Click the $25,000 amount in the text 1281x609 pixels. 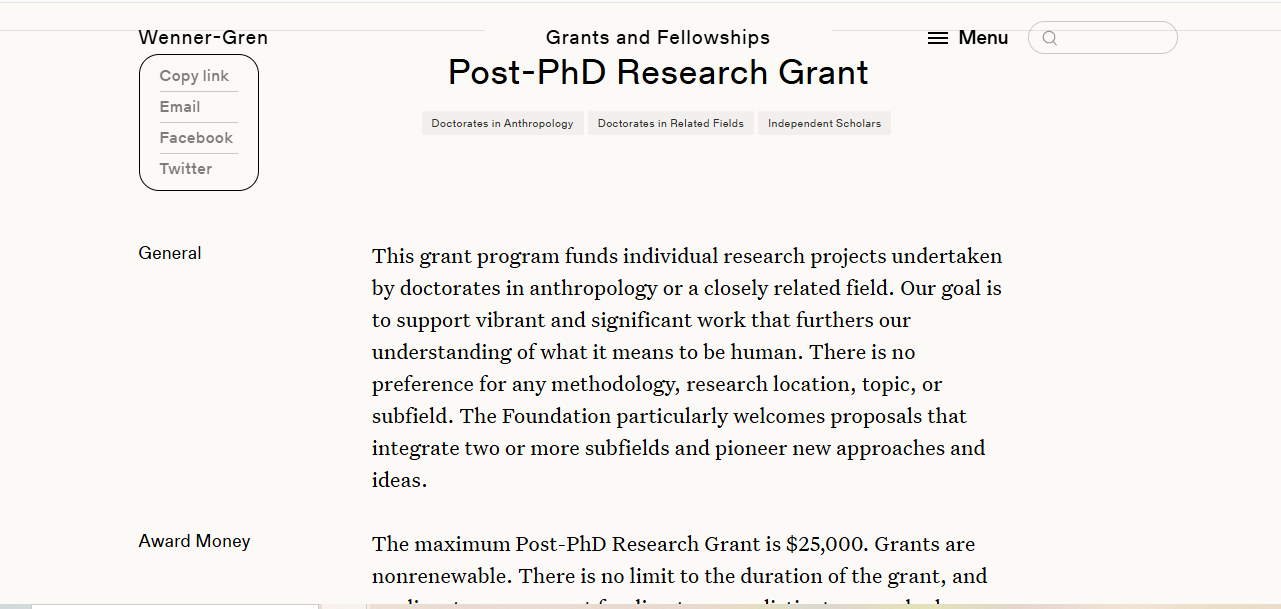827,545
